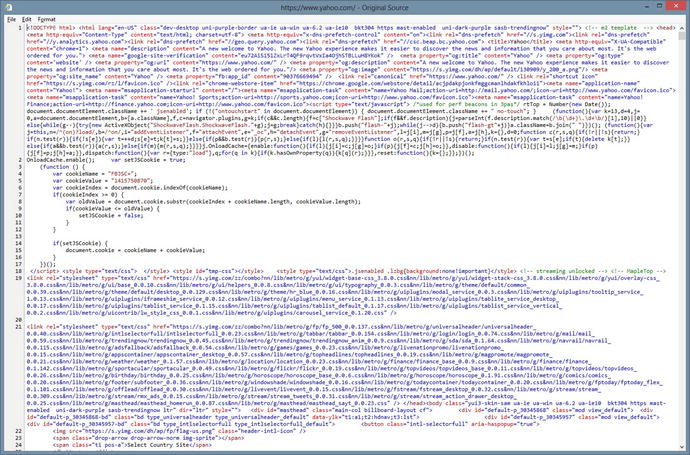690x455 pixels.
Task: Click line number 1 in the gutter
Action: click(19, 28)
